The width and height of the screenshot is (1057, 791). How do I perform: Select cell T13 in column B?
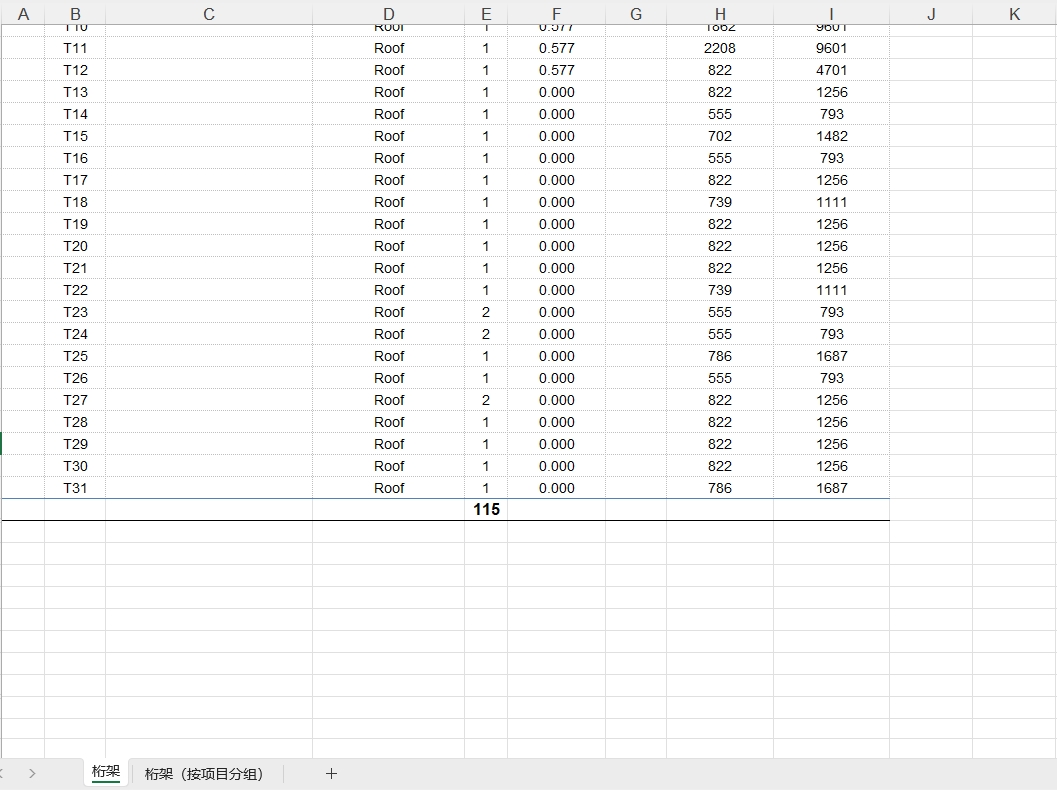[75, 92]
